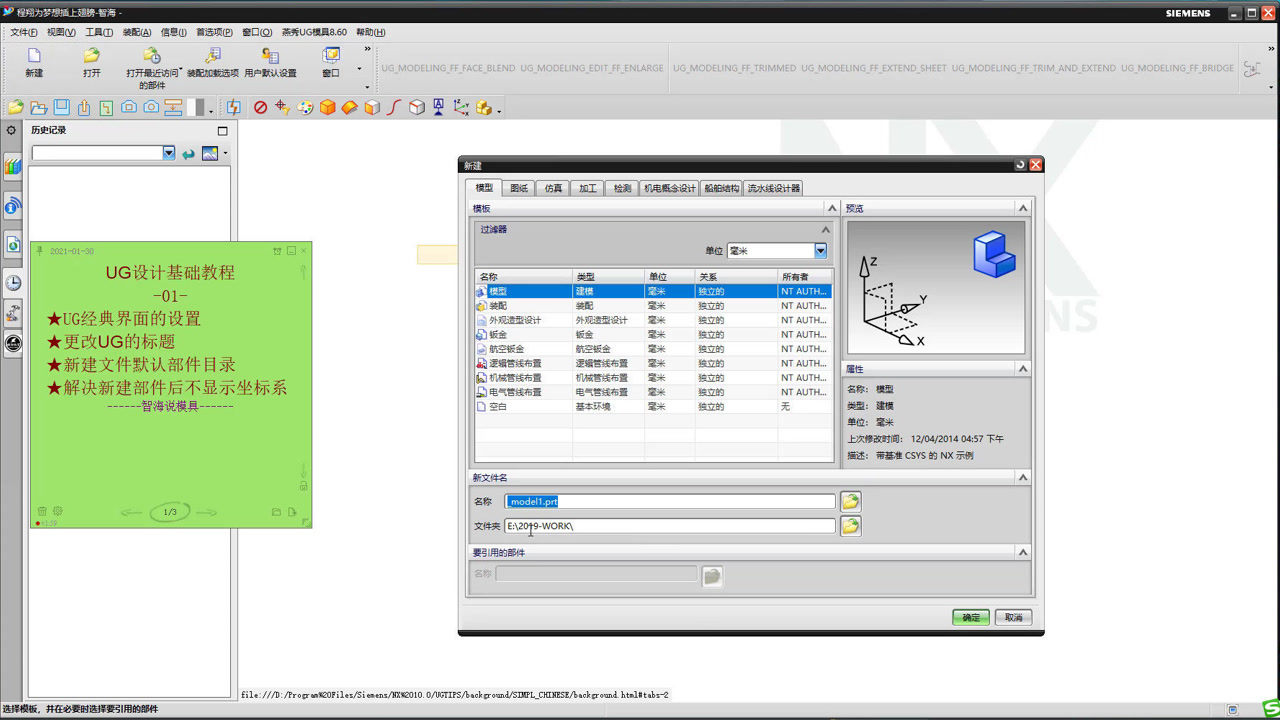Switch to the 图纸 tab

pos(519,188)
